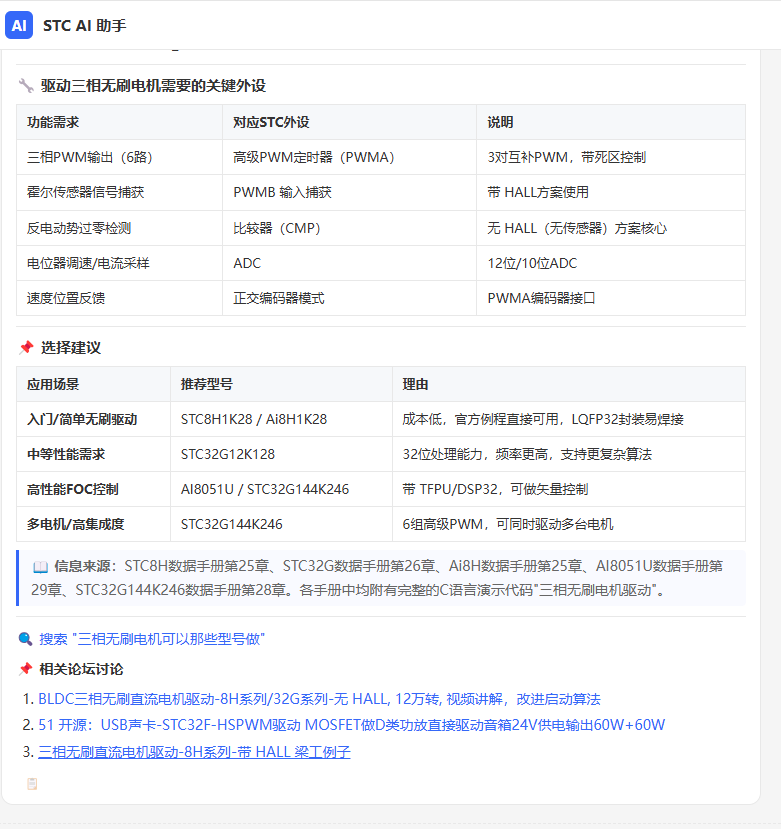The image size is (781, 829).
Task: Click the 信息来源 citation block
Action: [x=381, y=578]
